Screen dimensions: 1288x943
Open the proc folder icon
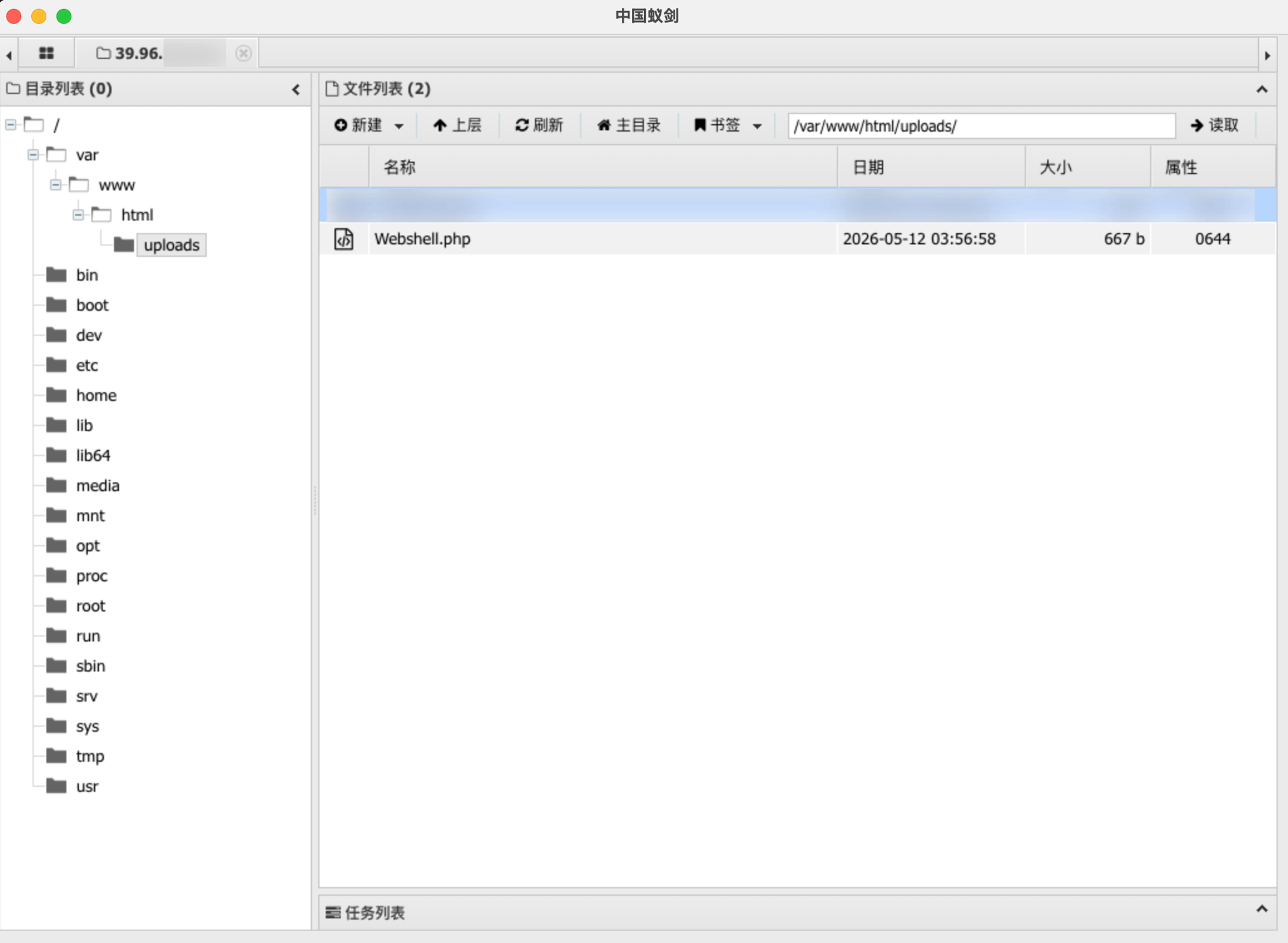pos(56,575)
